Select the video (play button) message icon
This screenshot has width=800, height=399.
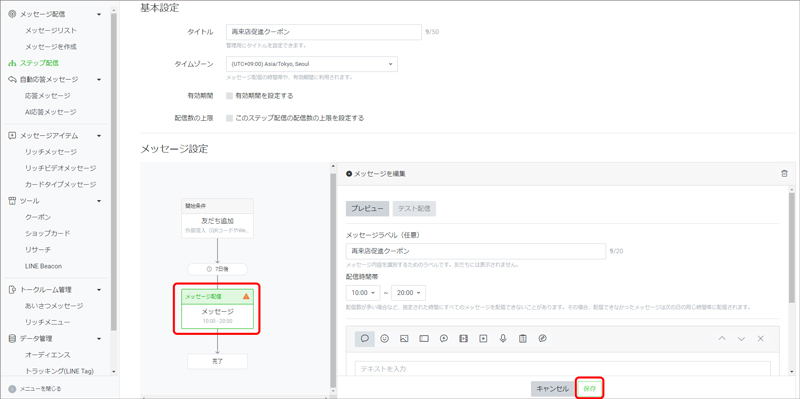click(x=483, y=338)
